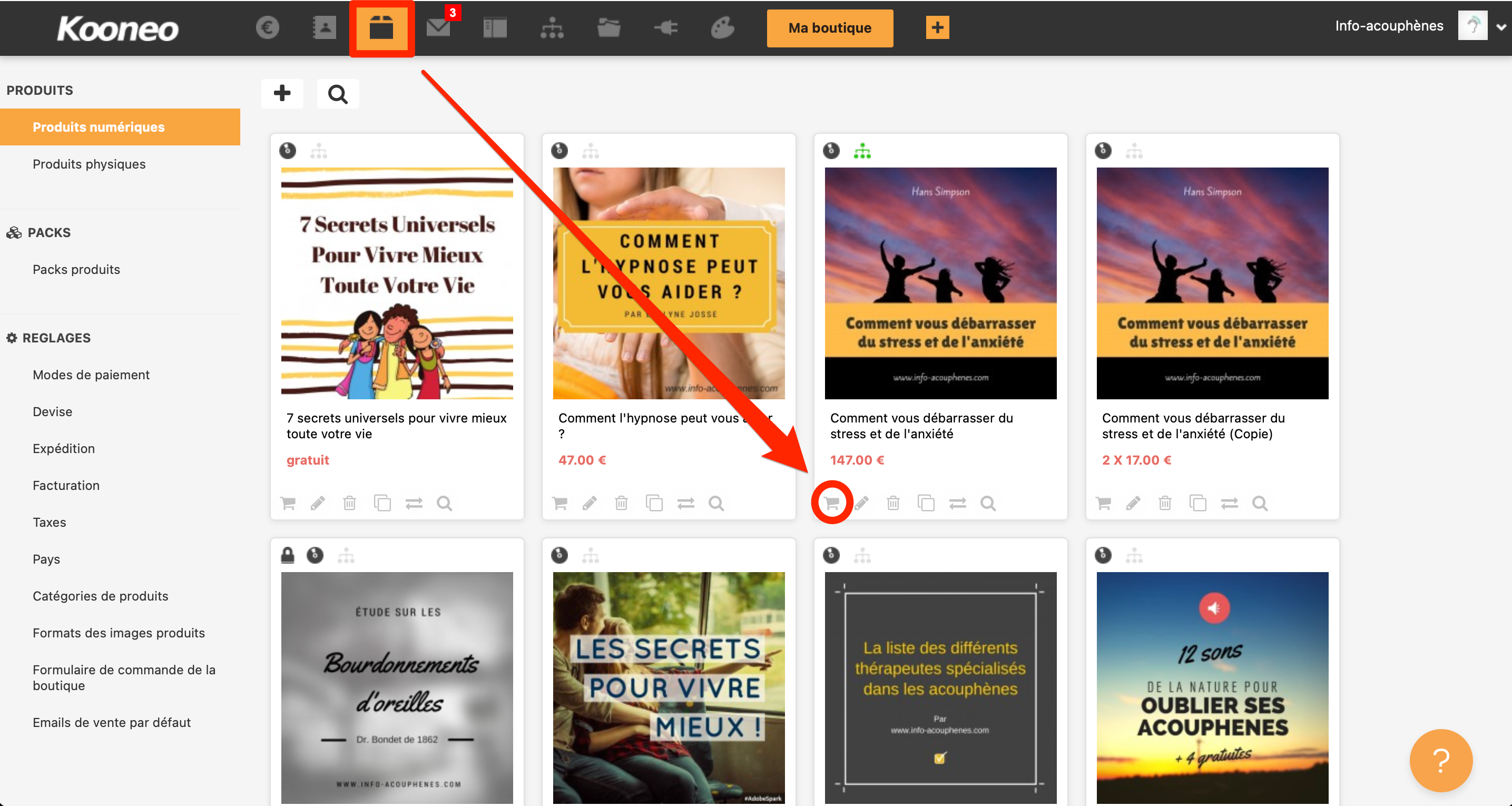
Task: Click the orange plus button next to Ma boutique
Action: coord(937,27)
